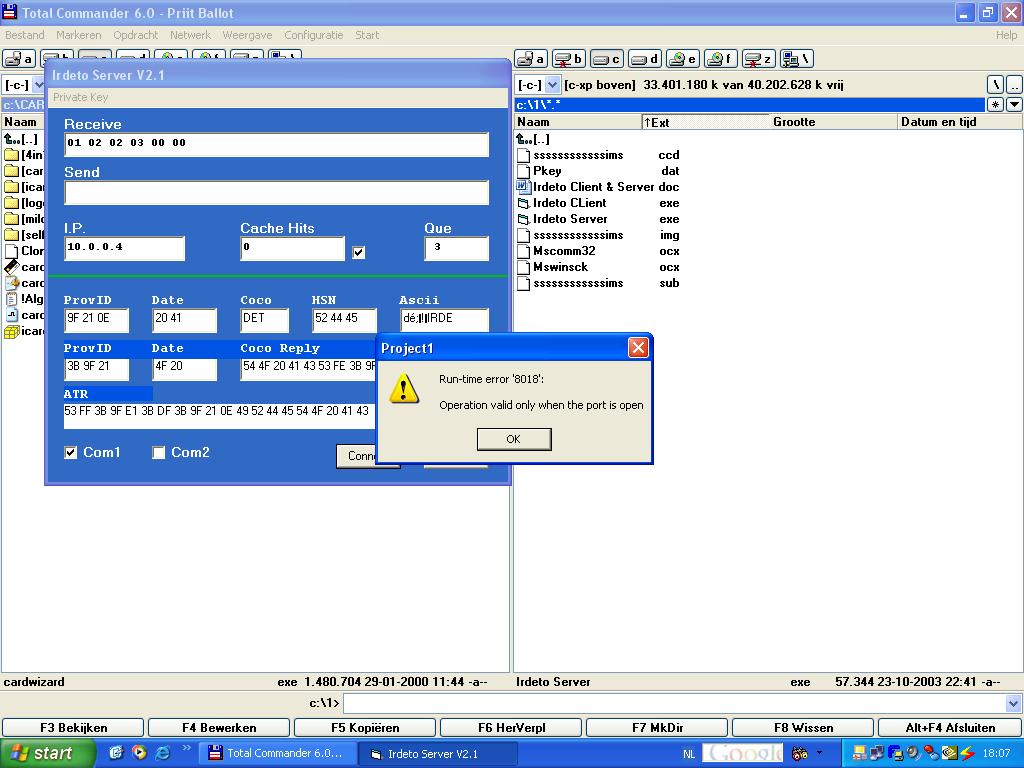Click the Mswinsck ocx file icon
This screenshot has height=768, width=1024.
tap(523, 267)
